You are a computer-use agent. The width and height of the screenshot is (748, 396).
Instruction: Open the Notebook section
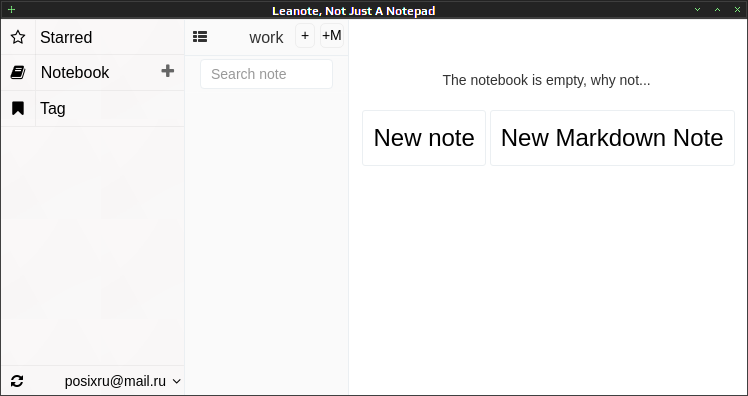(x=75, y=73)
